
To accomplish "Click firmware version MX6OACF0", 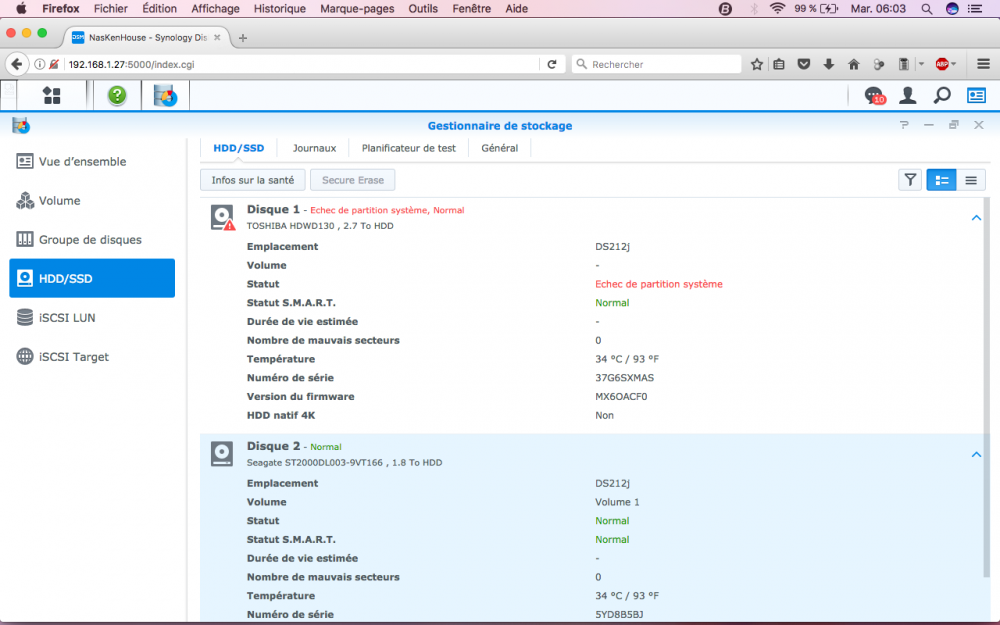I will point(621,396).
